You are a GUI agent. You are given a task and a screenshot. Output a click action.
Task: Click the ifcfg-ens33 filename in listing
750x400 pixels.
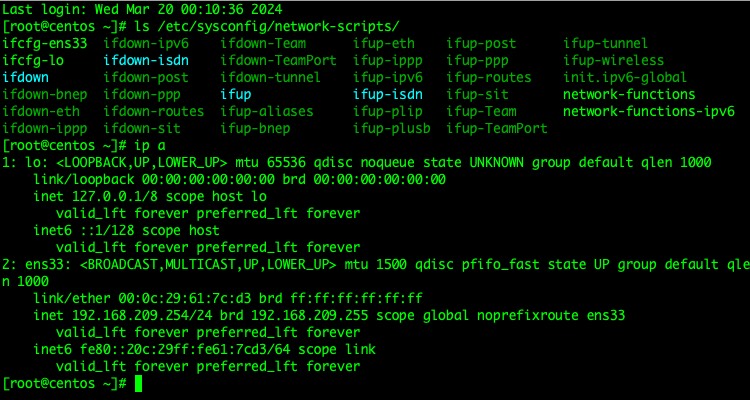pyautogui.click(x=45, y=44)
